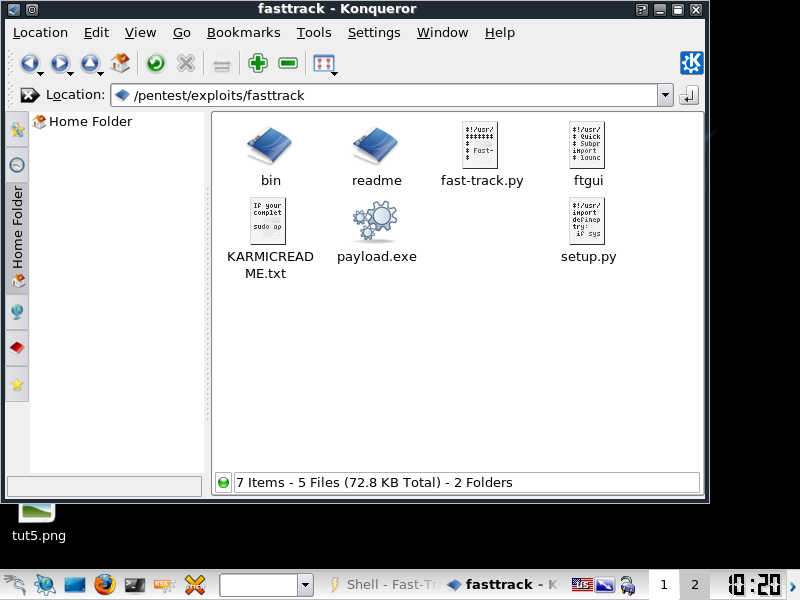The height and width of the screenshot is (600, 800).
Task: Open the Help menu
Action: [x=499, y=33]
